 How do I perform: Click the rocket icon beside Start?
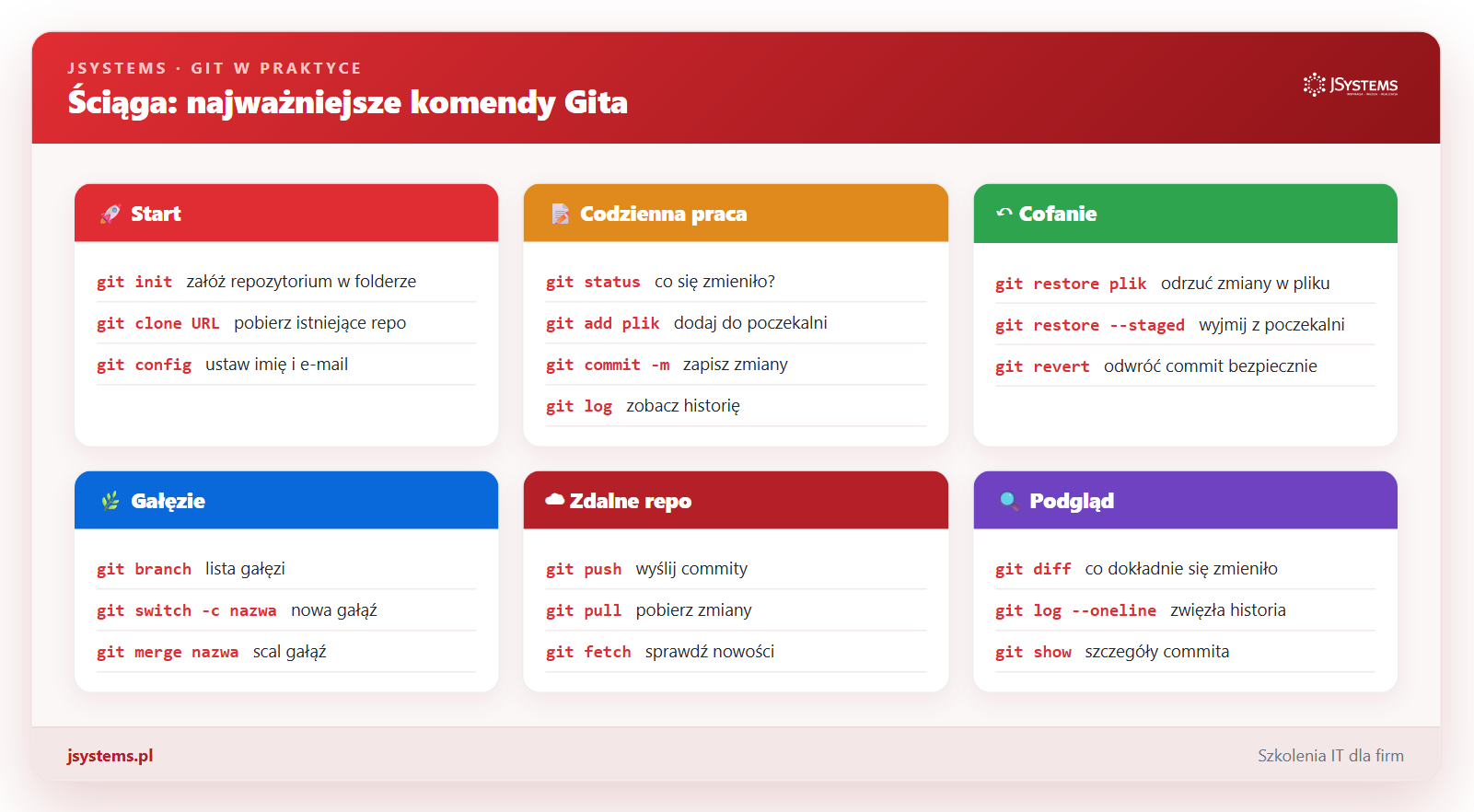click(110, 214)
